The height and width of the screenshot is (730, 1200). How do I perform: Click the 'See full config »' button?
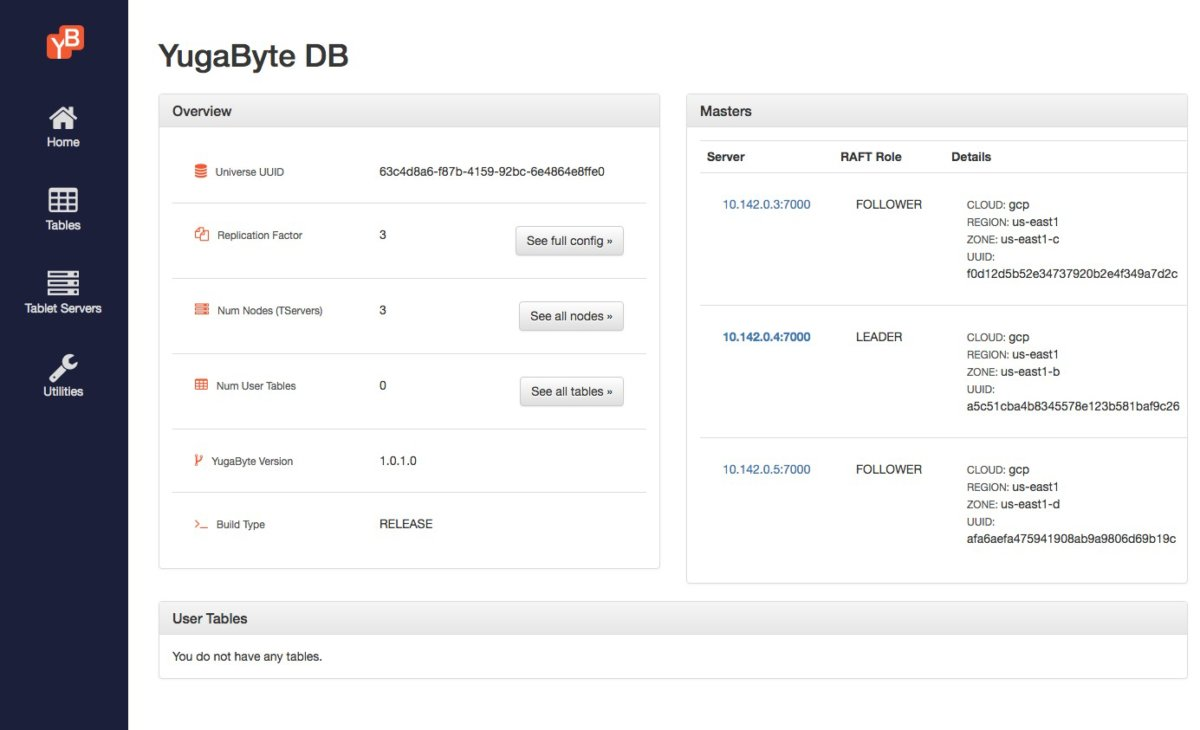tap(569, 241)
